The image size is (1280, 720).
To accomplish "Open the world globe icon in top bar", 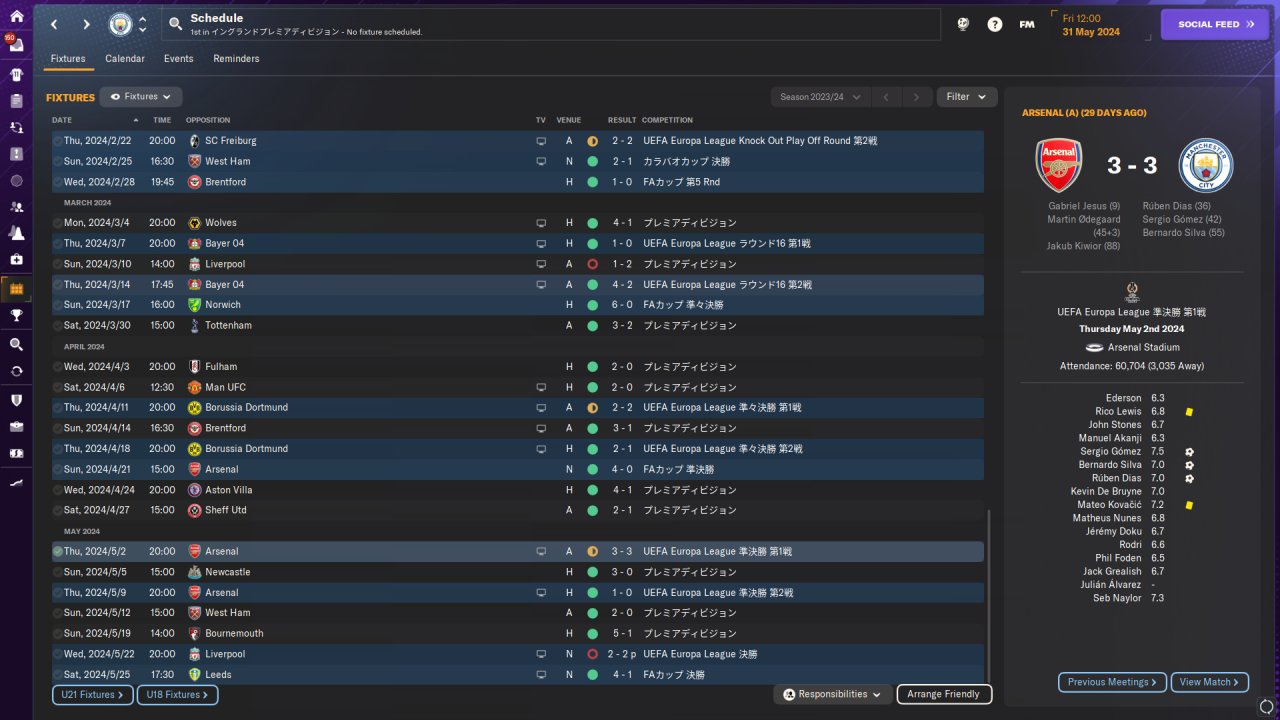I will coord(963,24).
